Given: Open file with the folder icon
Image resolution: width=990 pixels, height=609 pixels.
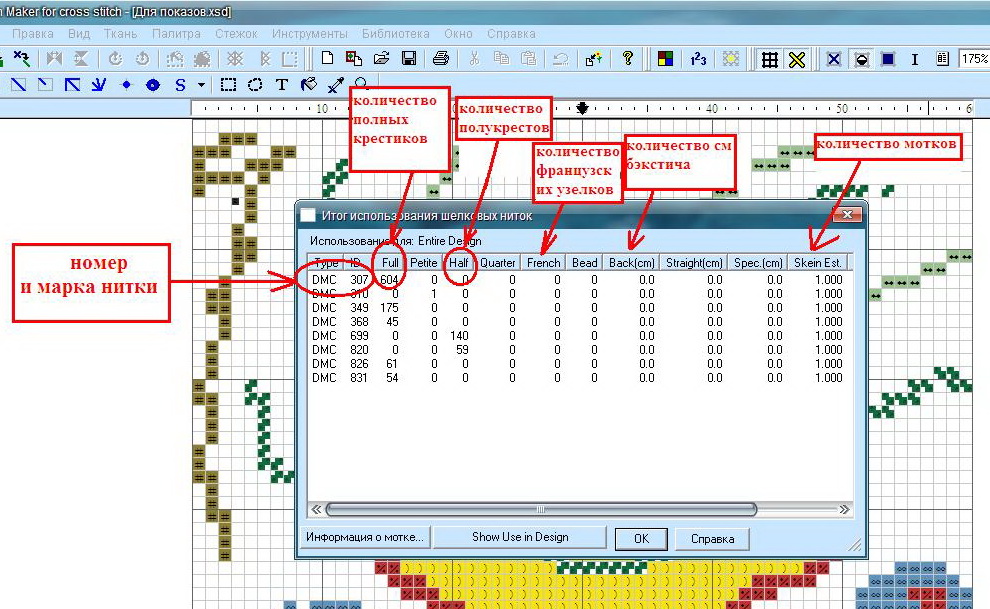Looking at the screenshot, I should pyautogui.click(x=381, y=59).
